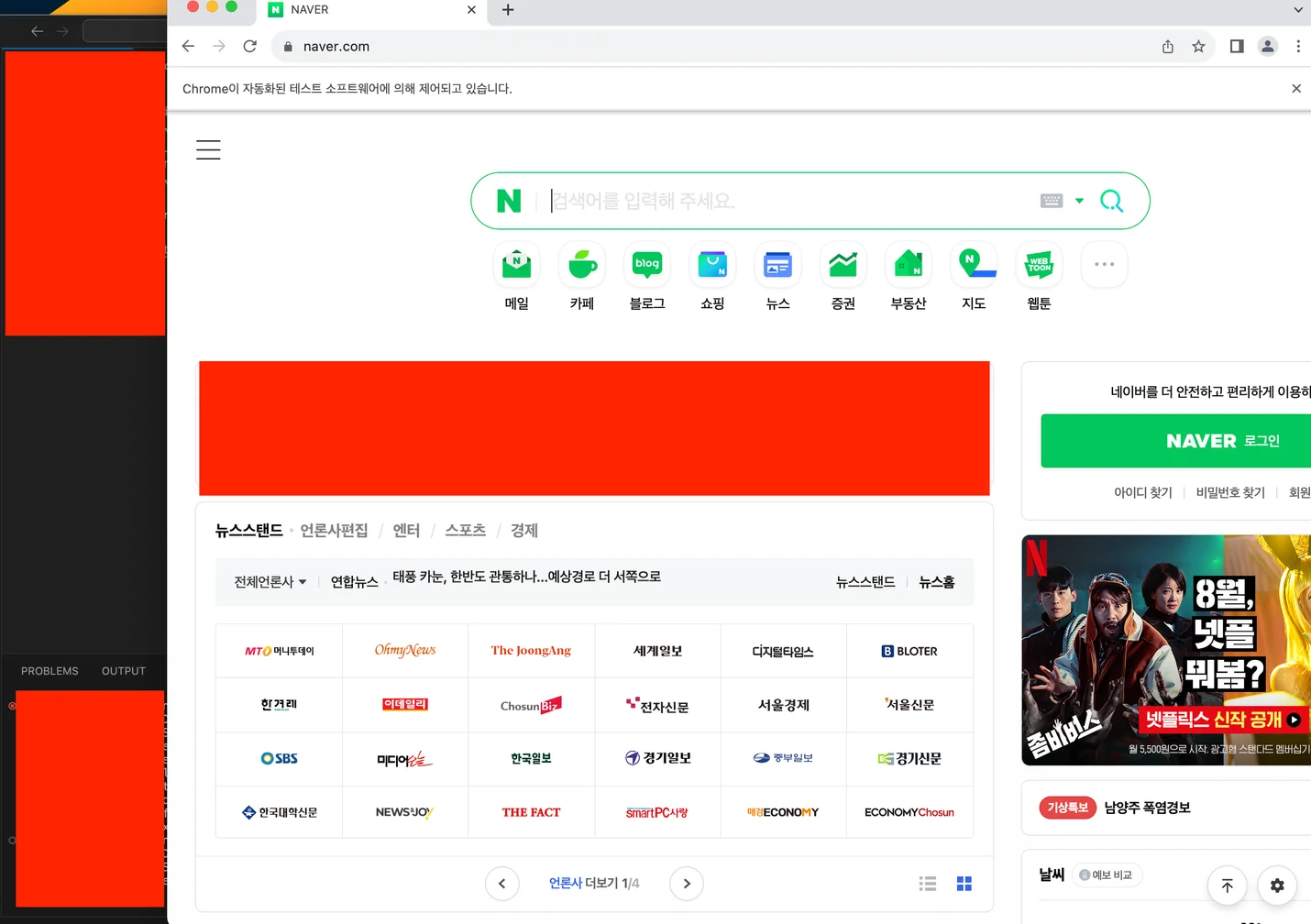Go to previous press page arrow
The image size is (1311, 924).
tap(501, 884)
